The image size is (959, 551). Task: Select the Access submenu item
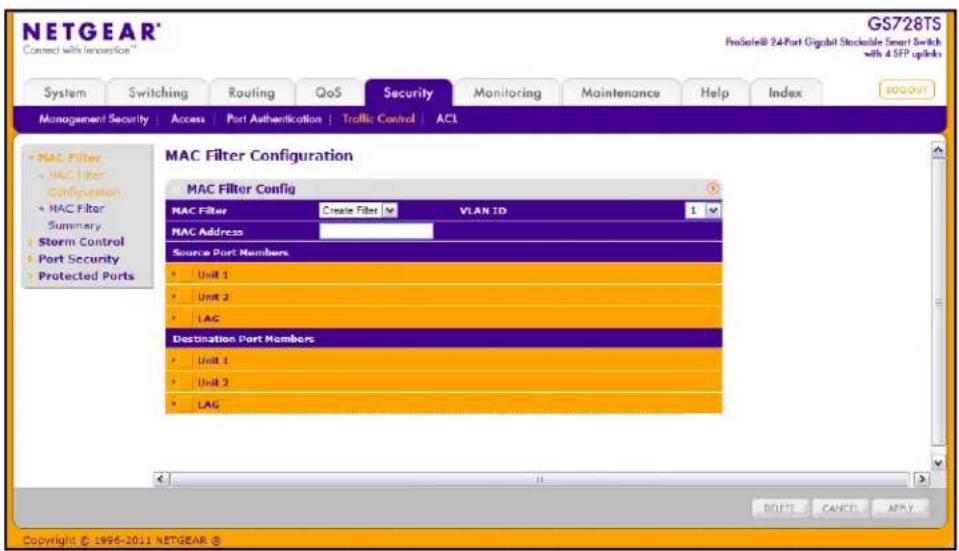[x=188, y=119]
